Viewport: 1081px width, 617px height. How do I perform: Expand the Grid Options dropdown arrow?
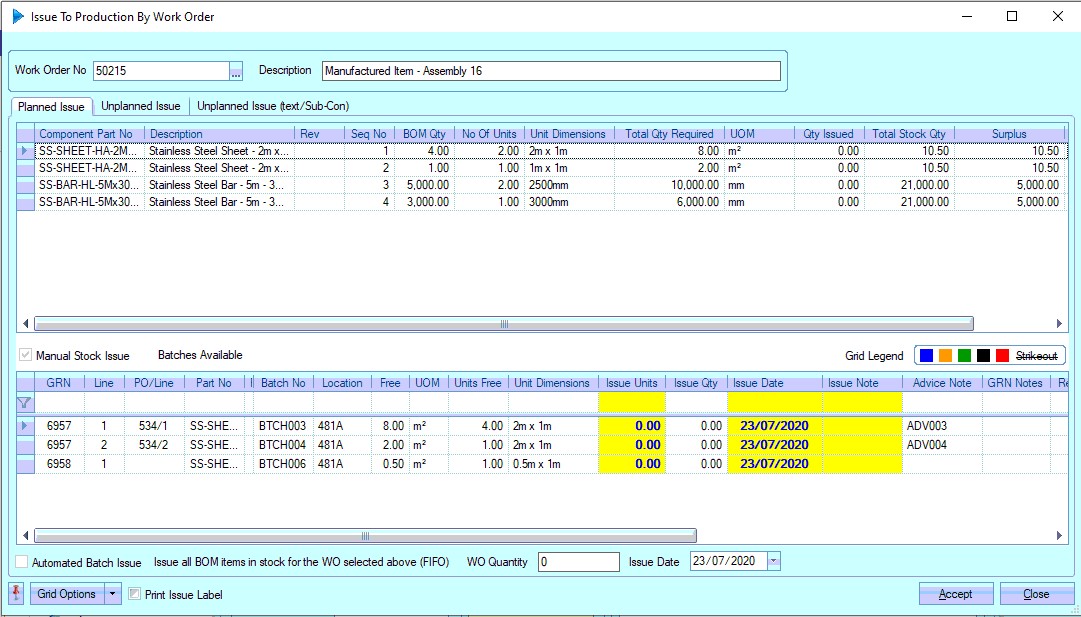click(112, 594)
